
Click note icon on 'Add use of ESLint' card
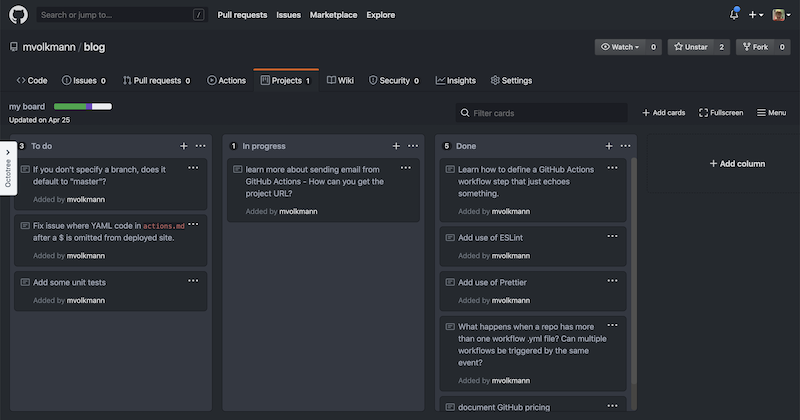(x=450, y=238)
